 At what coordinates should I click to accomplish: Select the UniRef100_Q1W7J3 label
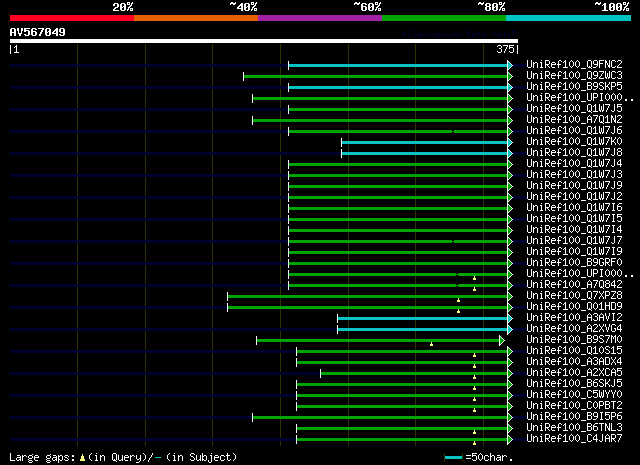(574, 174)
